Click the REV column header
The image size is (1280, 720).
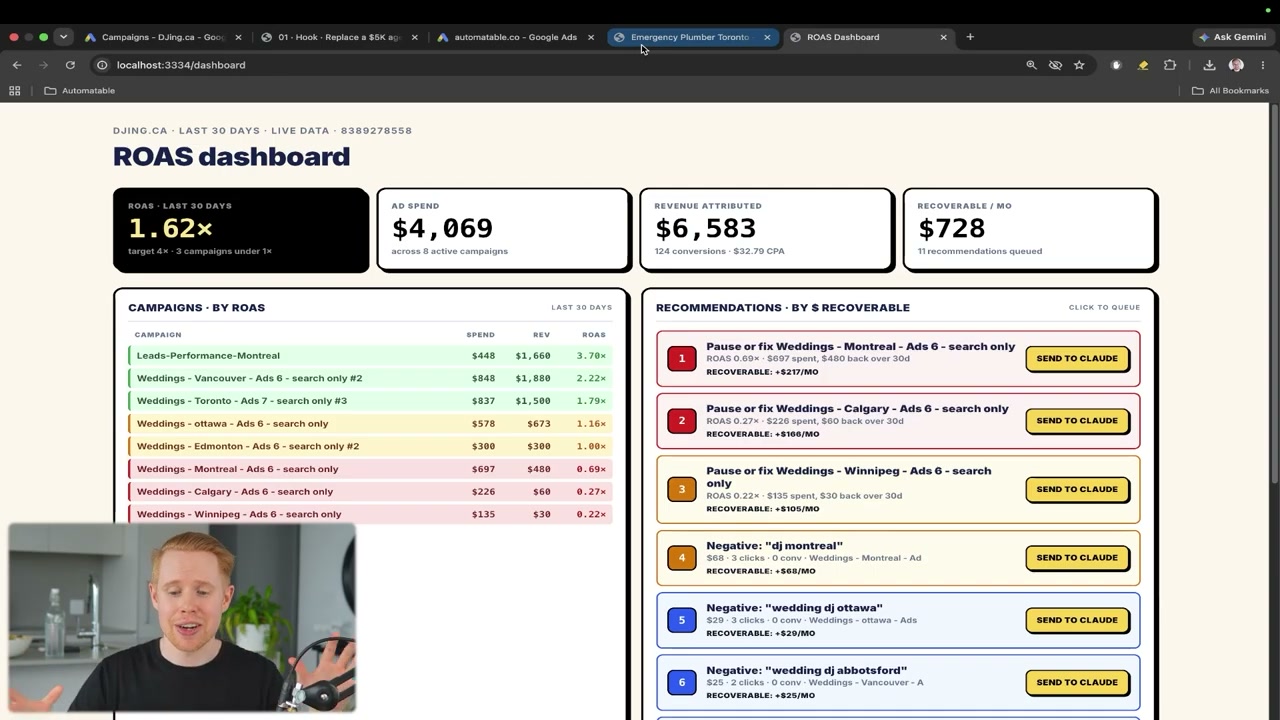coord(541,335)
